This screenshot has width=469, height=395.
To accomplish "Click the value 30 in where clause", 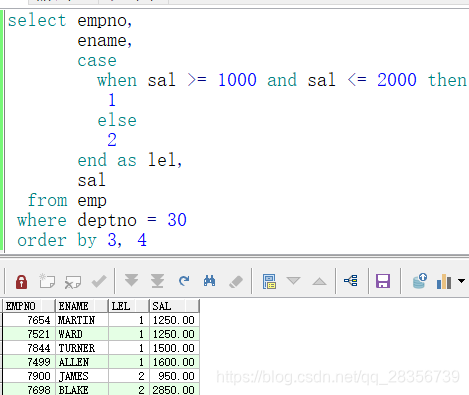I will click(x=177, y=220).
